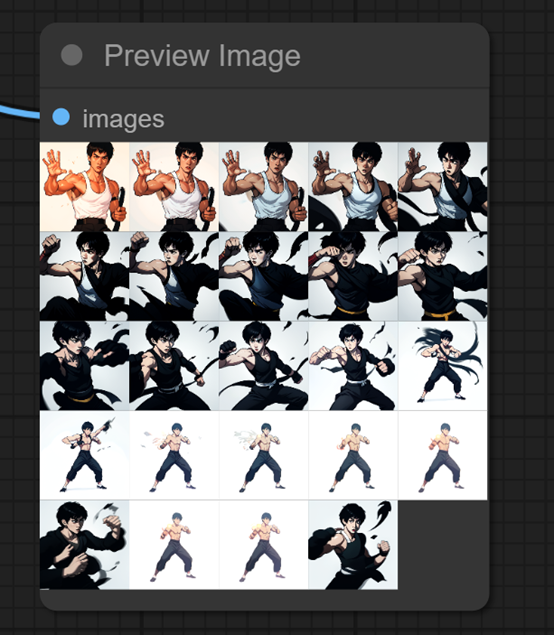Screen dimensions: 554x635
Task: Open second thumbnail in the top row
Action: [174, 187]
